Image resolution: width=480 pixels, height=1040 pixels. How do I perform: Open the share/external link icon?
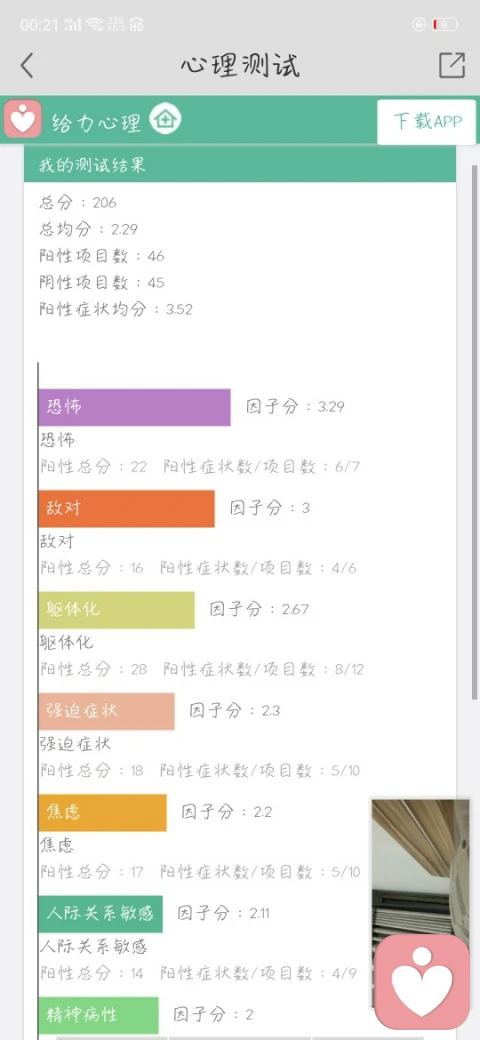click(452, 66)
